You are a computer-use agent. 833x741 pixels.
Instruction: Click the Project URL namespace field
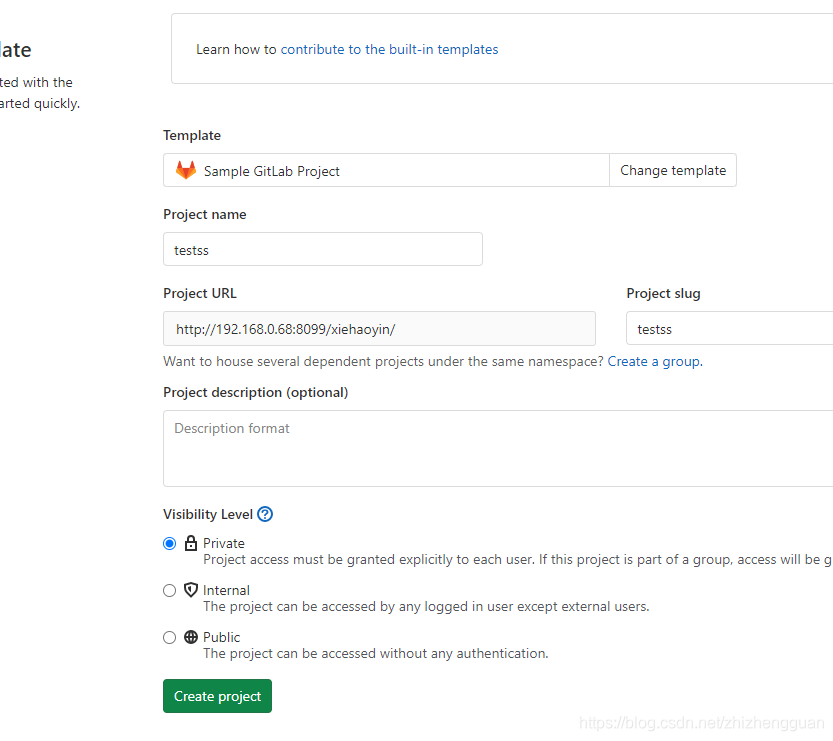tap(379, 328)
